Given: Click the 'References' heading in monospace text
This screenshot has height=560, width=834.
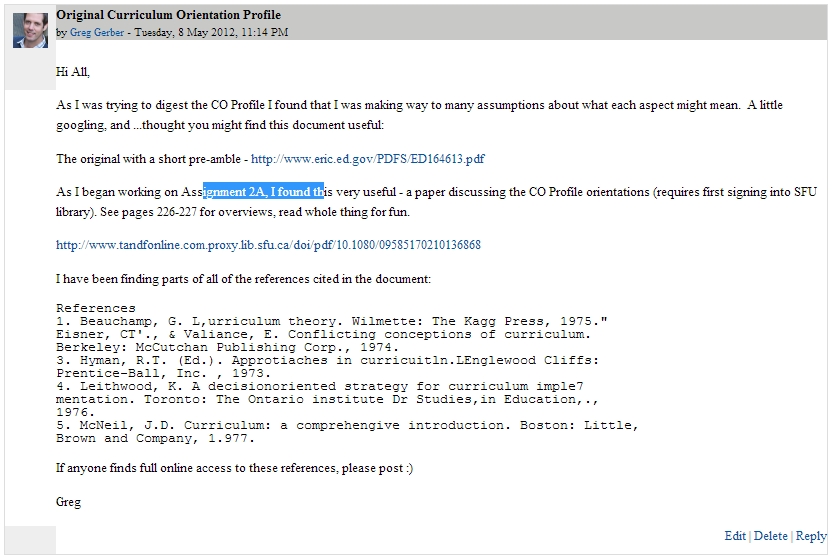Looking at the screenshot, I should click(x=95, y=308).
